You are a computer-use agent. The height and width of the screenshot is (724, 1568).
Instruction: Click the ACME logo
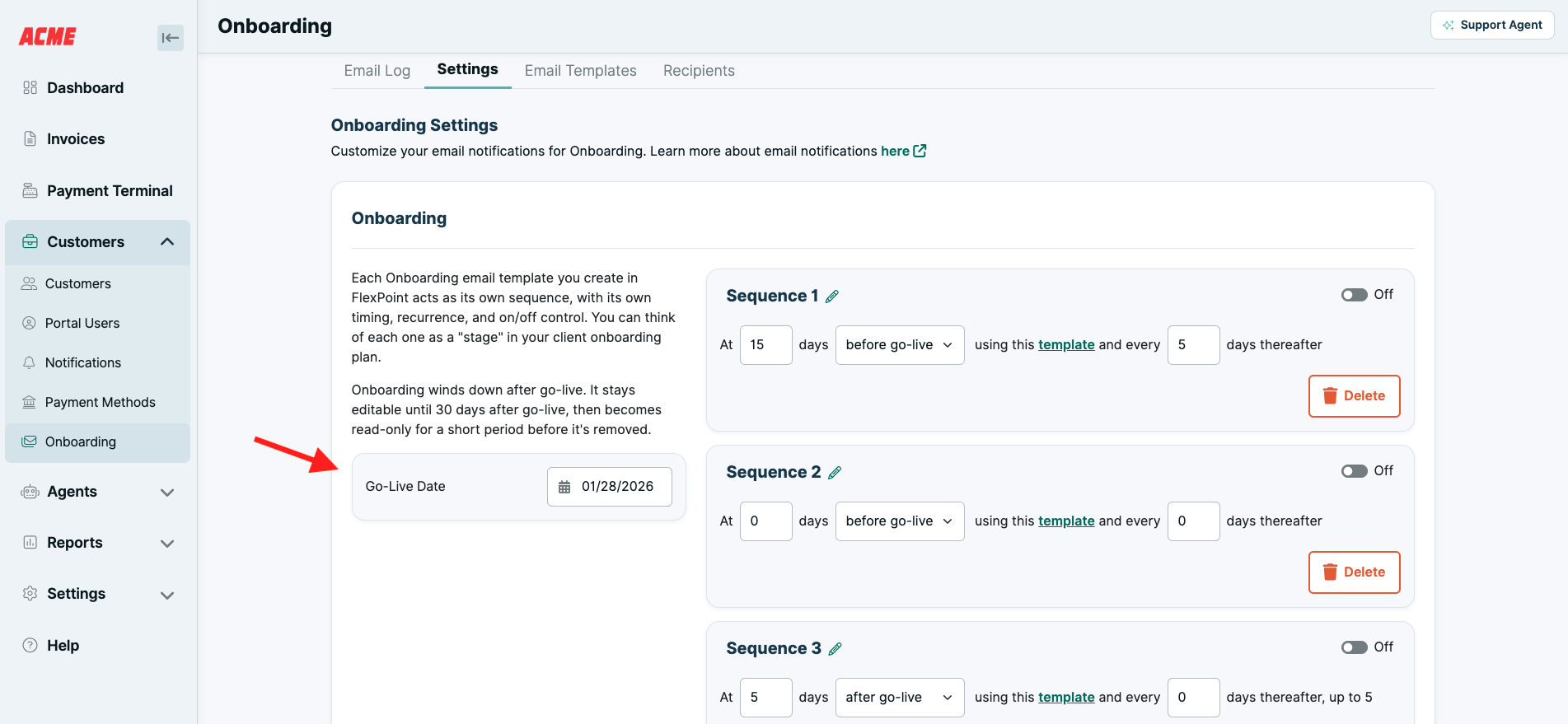[48, 36]
